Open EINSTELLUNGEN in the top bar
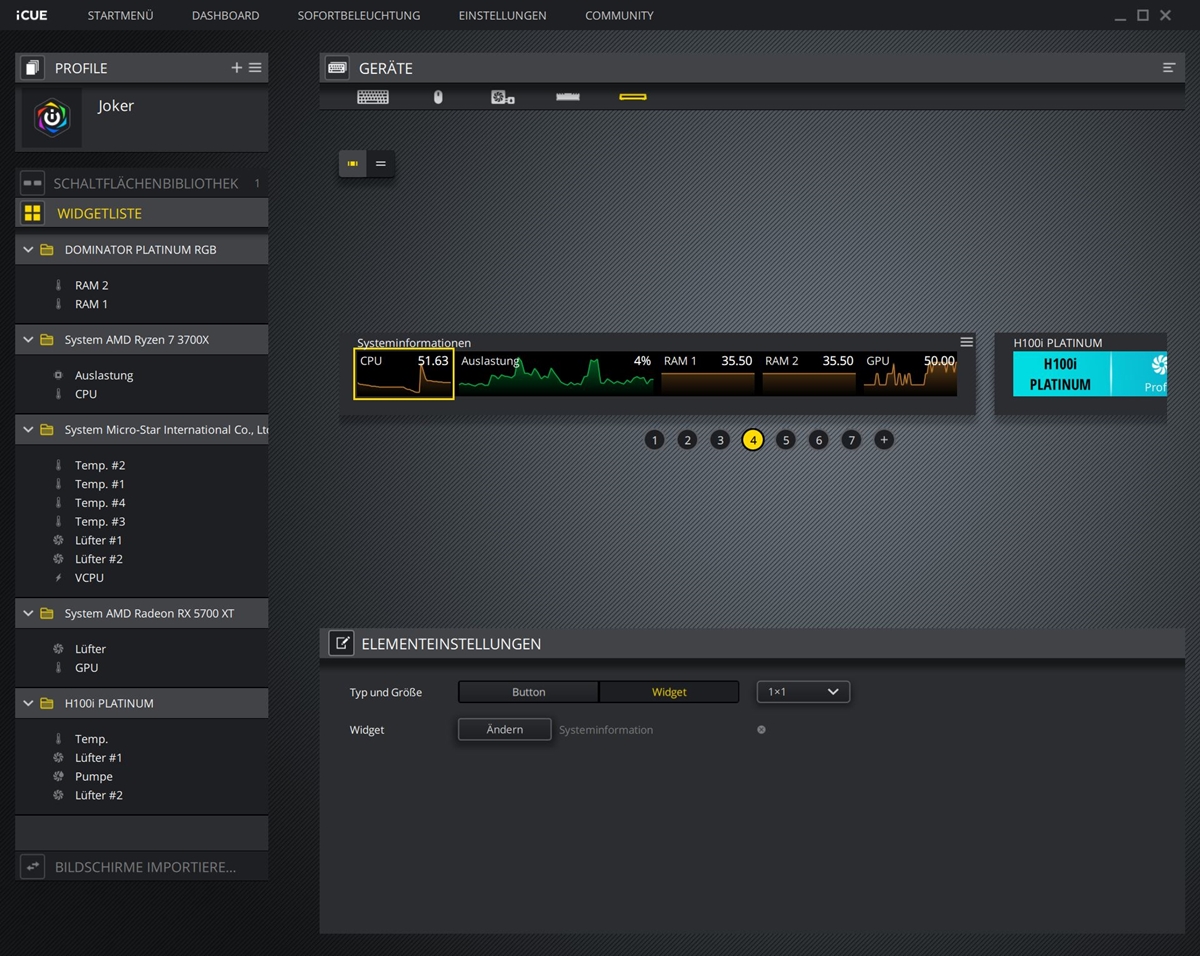Image resolution: width=1200 pixels, height=956 pixels. click(x=503, y=16)
